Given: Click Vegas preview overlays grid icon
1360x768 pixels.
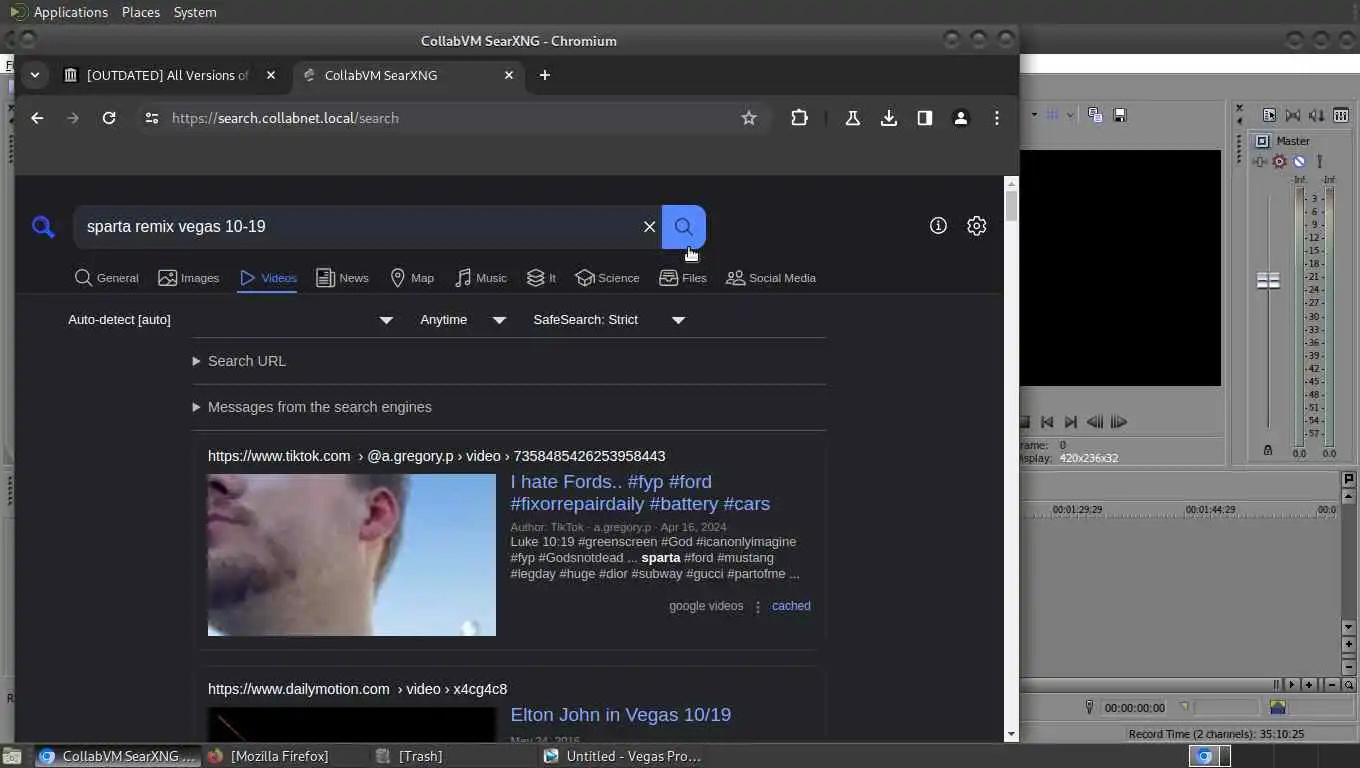Looking at the screenshot, I should (1052, 115).
